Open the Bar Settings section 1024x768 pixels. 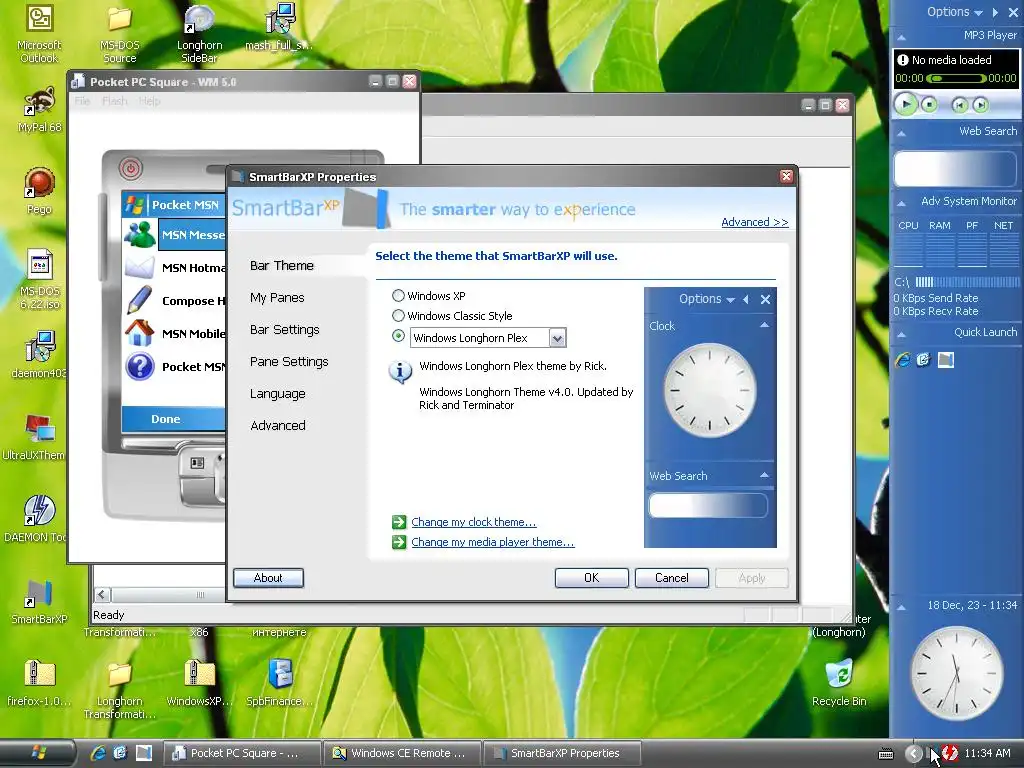tap(284, 329)
